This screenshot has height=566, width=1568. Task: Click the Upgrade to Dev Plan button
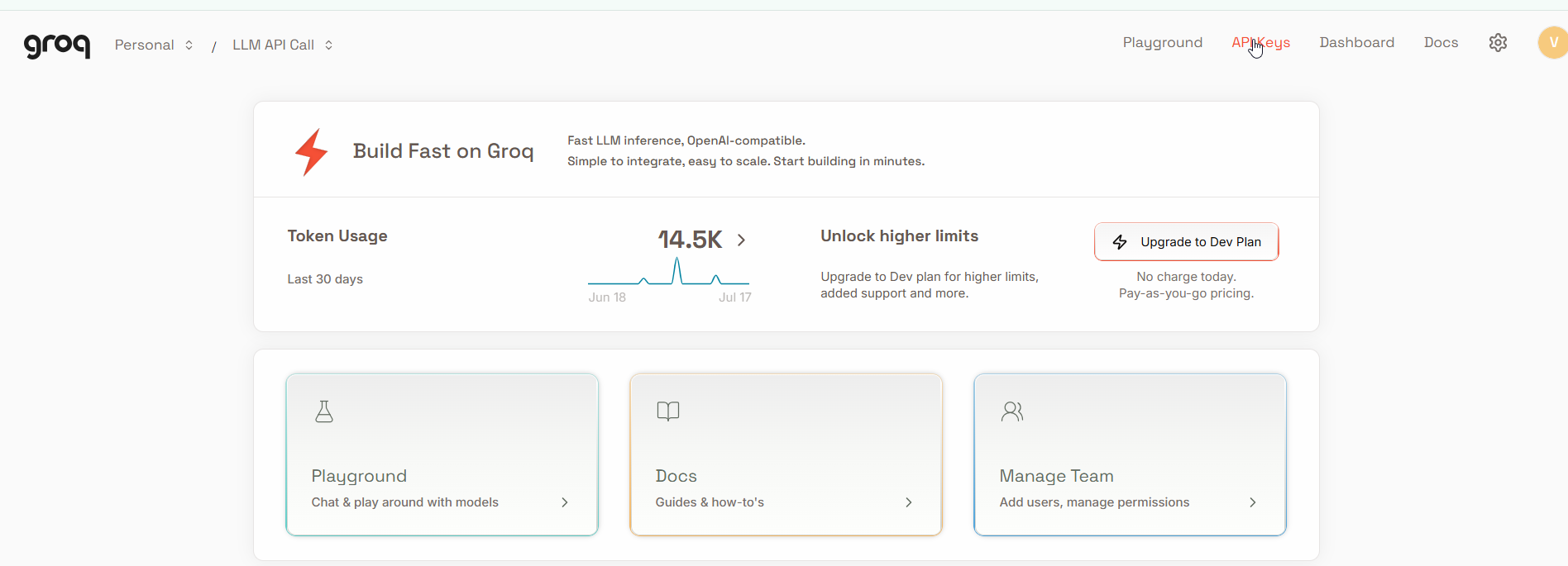1186,241
